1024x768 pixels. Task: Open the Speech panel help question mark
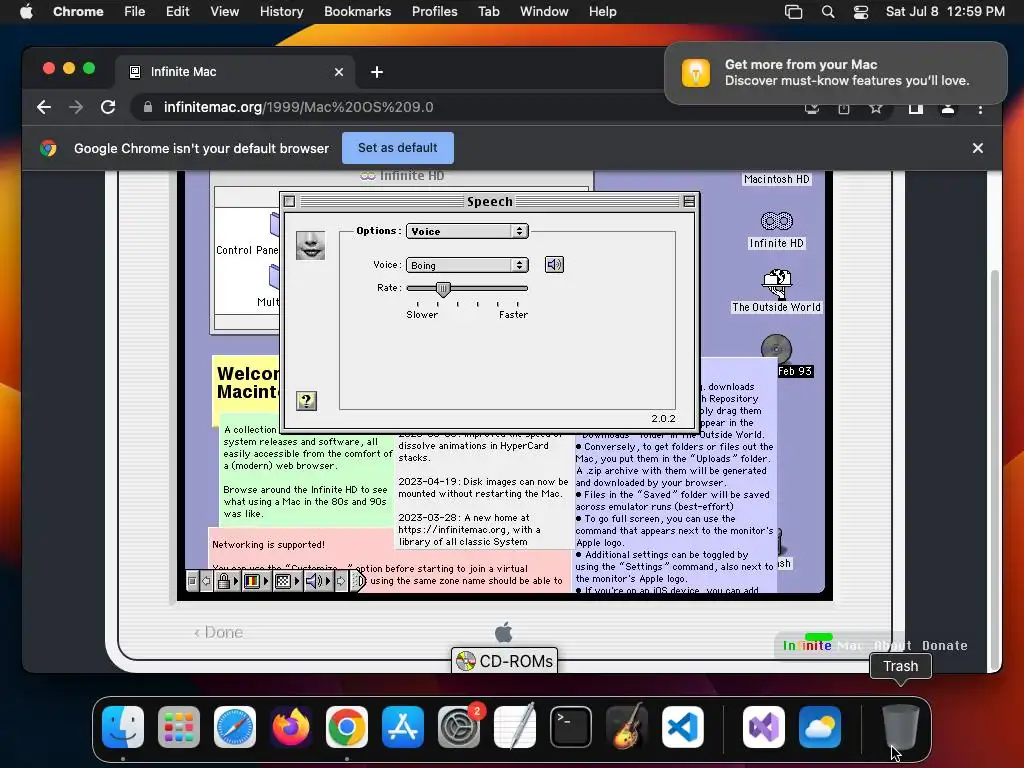click(306, 400)
